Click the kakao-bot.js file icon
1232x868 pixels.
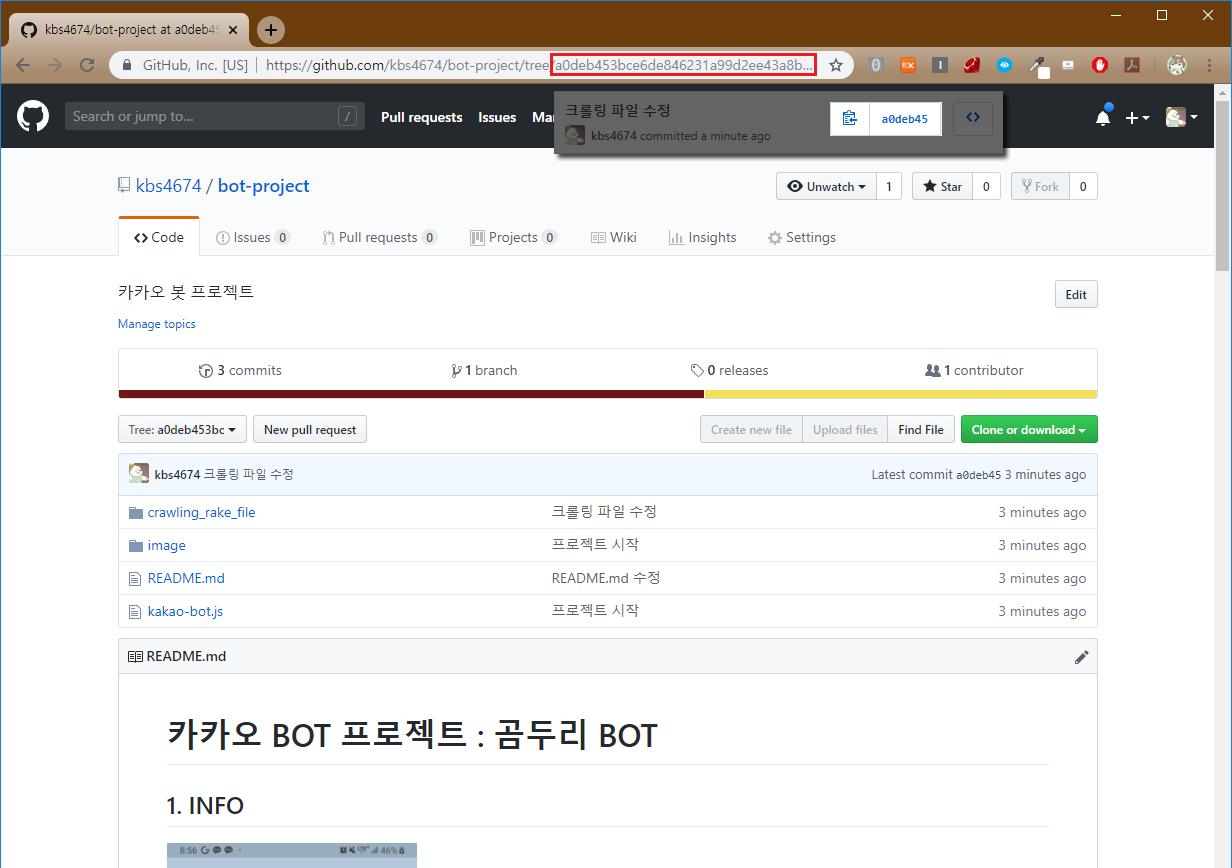pyautogui.click(x=136, y=612)
